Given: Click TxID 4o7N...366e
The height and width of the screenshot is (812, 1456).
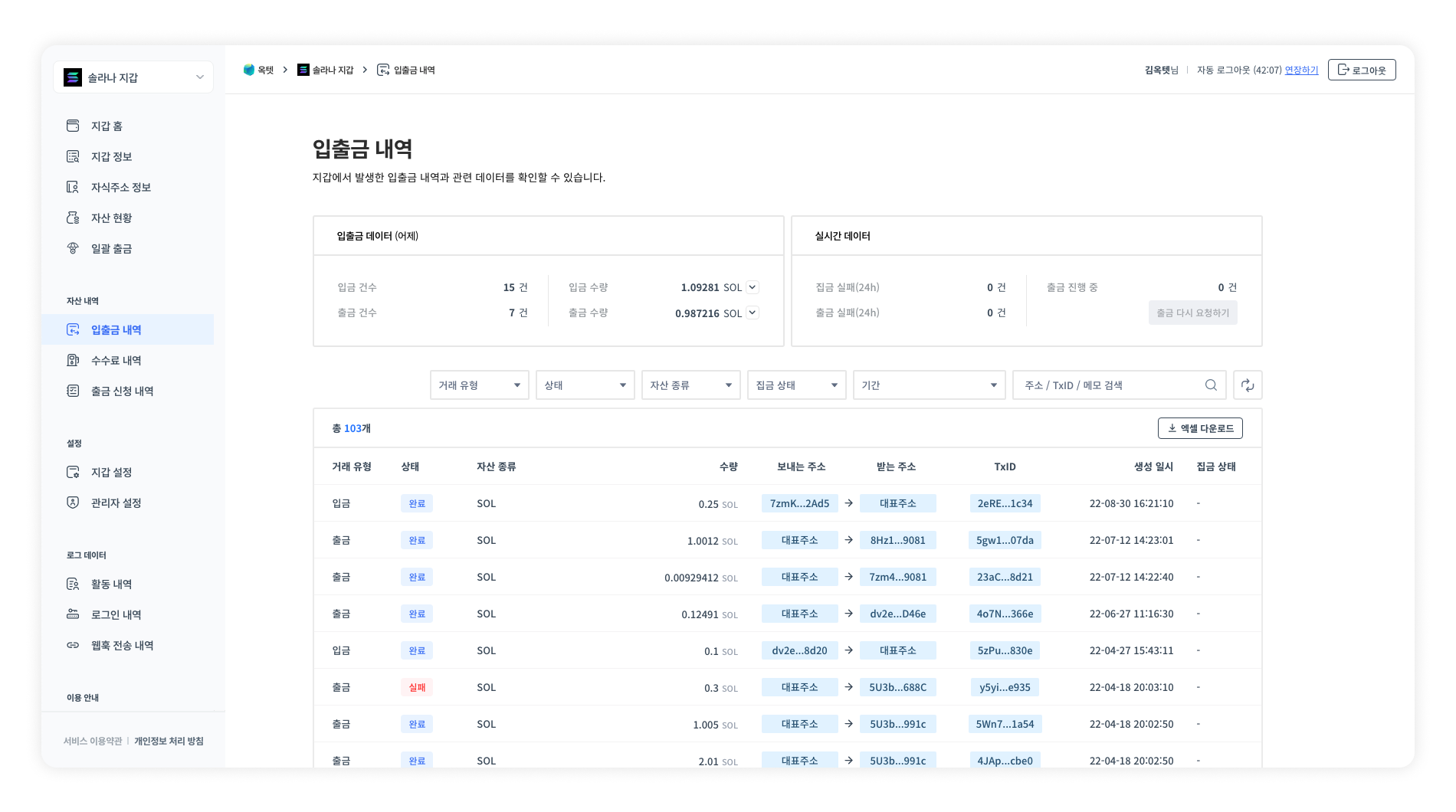Looking at the screenshot, I should 1005,614.
